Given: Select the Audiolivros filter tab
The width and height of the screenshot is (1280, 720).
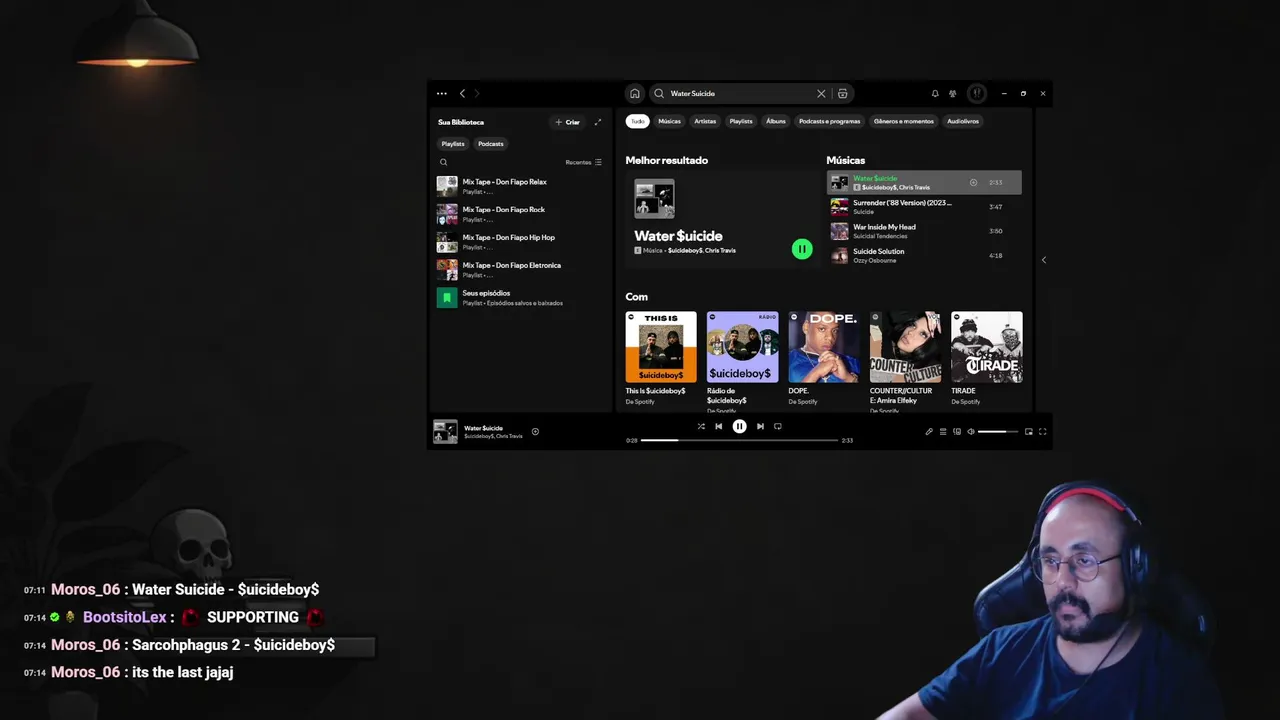Looking at the screenshot, I should tap(963, 121).
